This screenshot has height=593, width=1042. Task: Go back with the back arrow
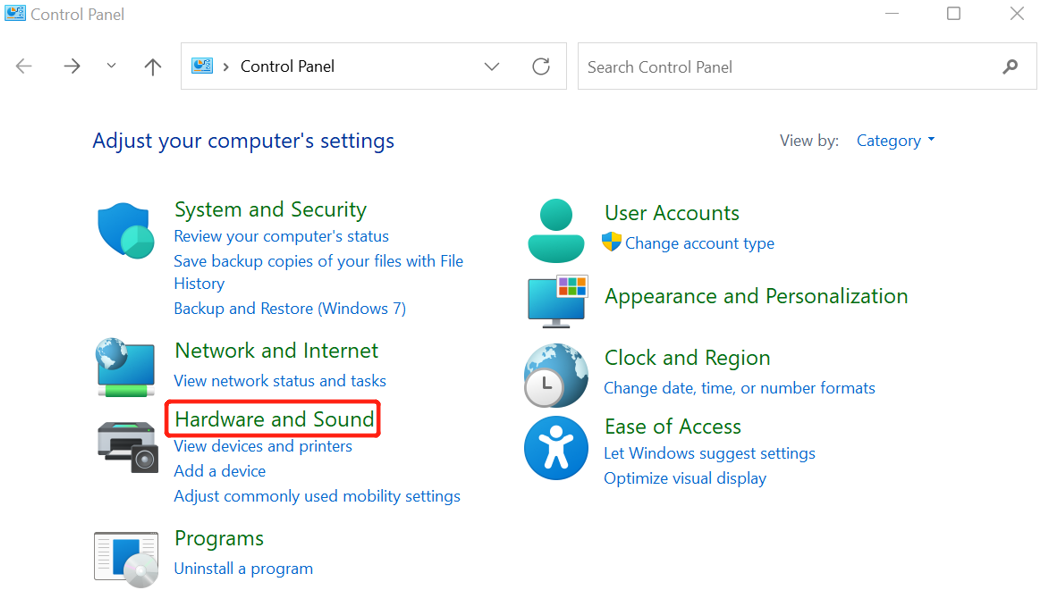(x=24, y=66)
